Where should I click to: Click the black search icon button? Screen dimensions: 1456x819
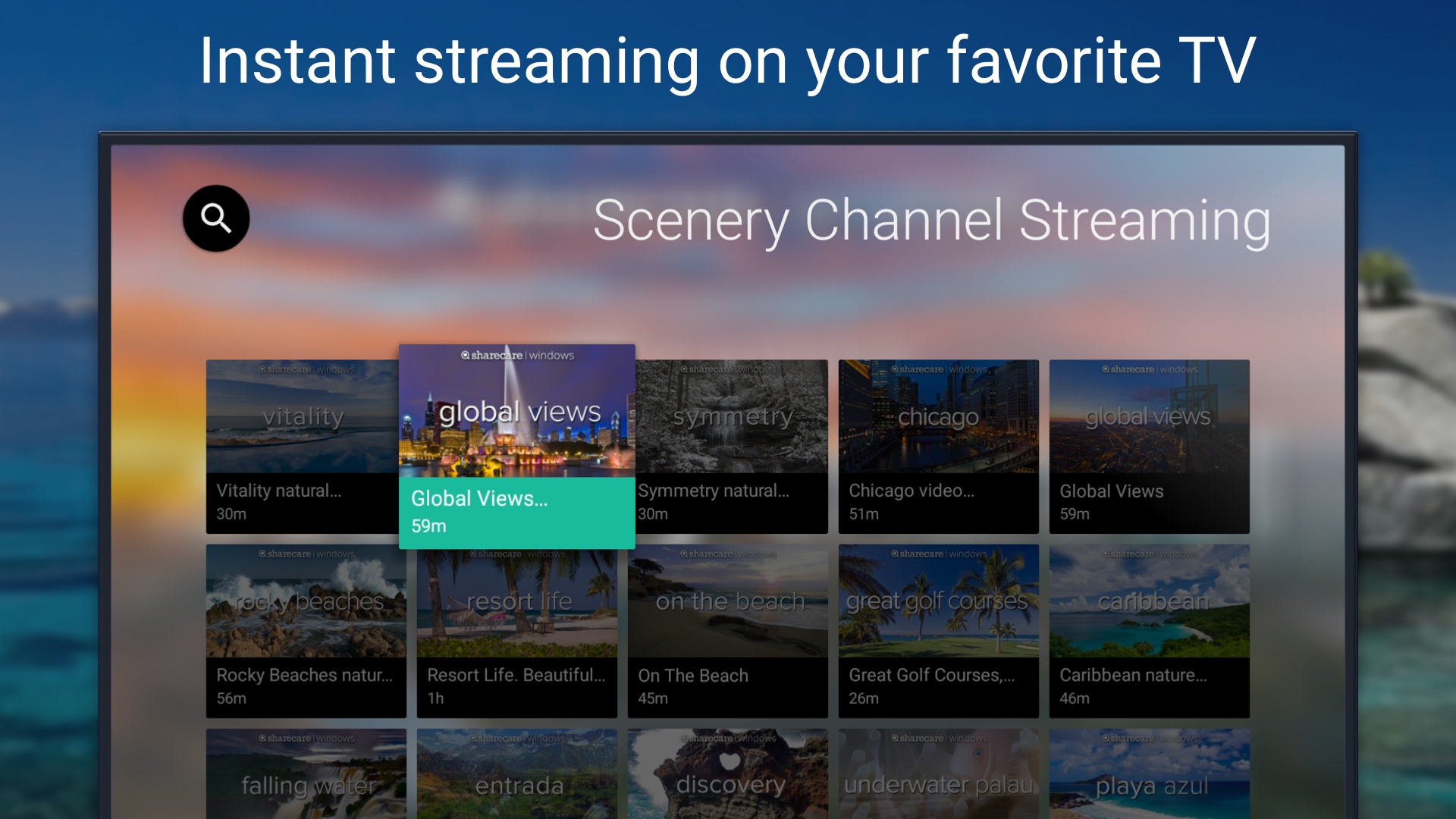[216, 218]
